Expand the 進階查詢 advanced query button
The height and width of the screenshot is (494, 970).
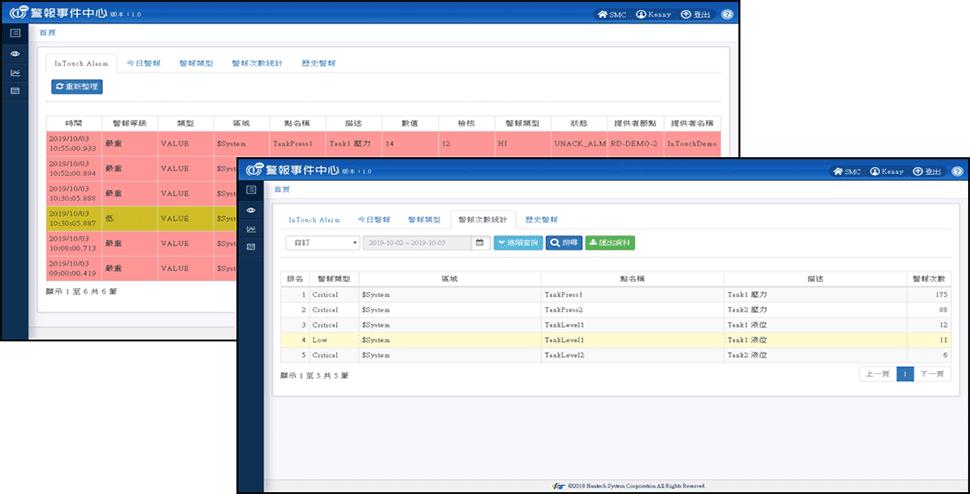tap(518, 243)
